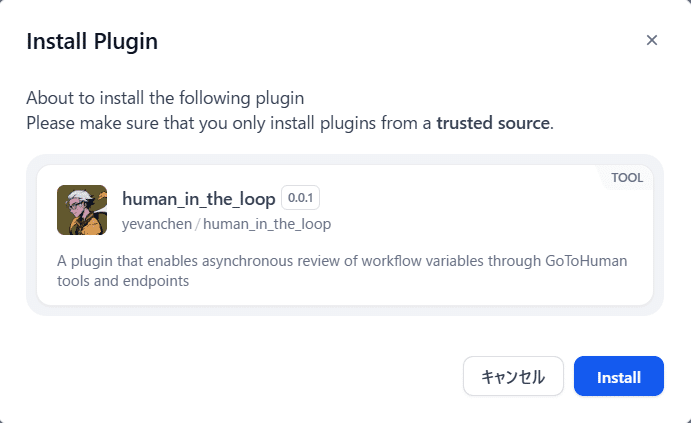
Task: Click the 0.0.1 version badge
Action: [x=300, y=197]
